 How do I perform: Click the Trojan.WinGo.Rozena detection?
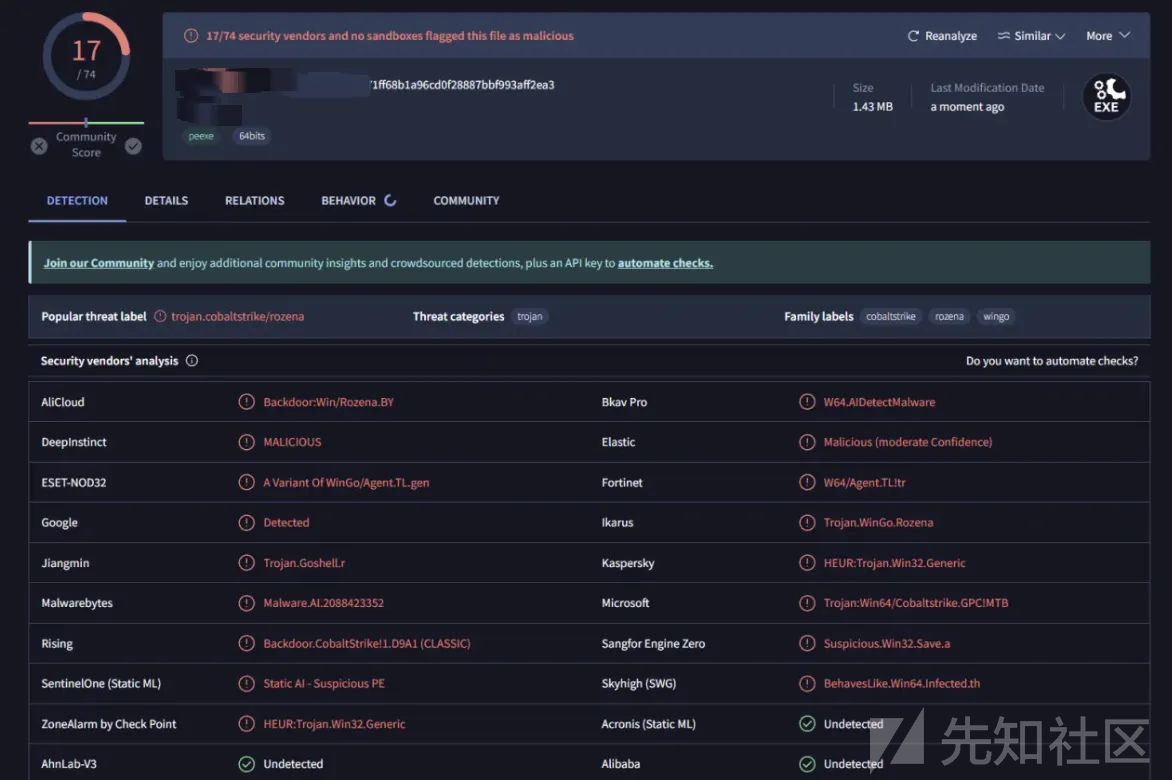point(878,523)
